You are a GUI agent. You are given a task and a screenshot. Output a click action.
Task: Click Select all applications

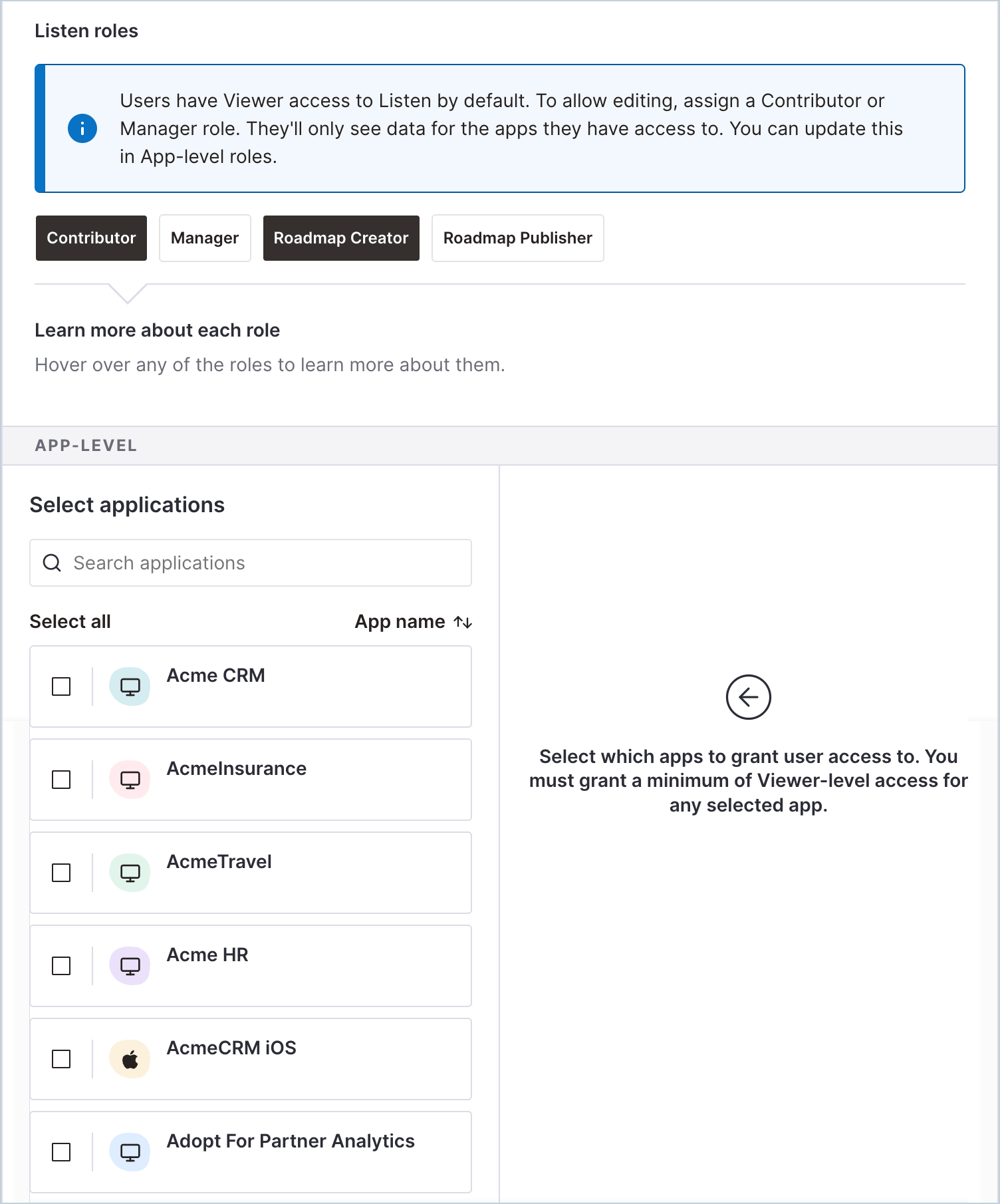[70, 621]
